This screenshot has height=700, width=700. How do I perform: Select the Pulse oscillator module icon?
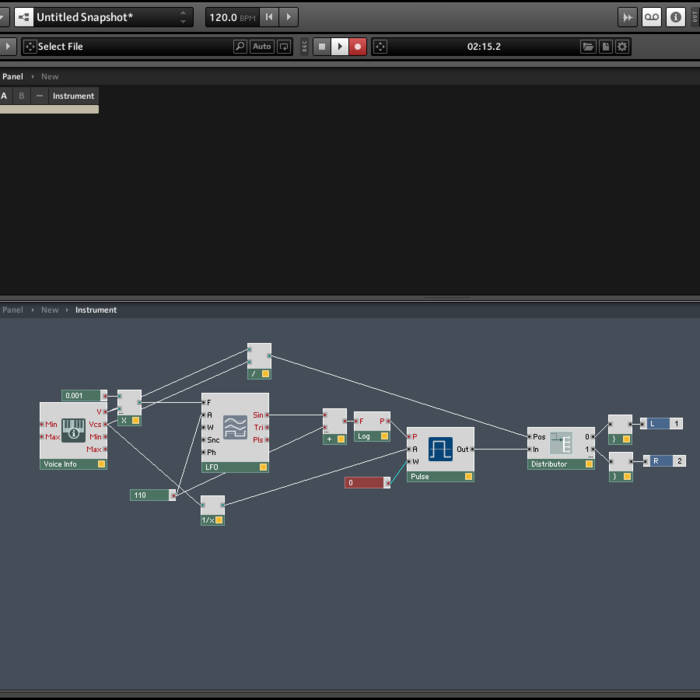pos(440,449)
